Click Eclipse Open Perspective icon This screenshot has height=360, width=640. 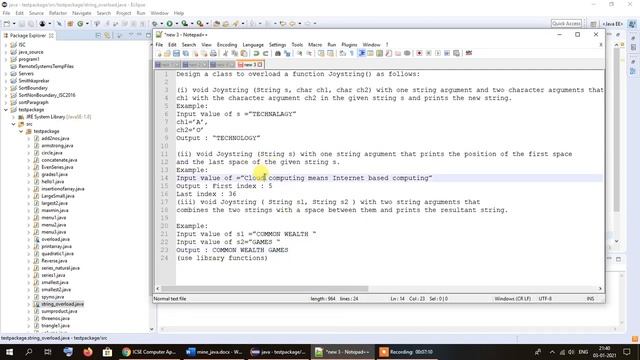[x=593, y=24]
